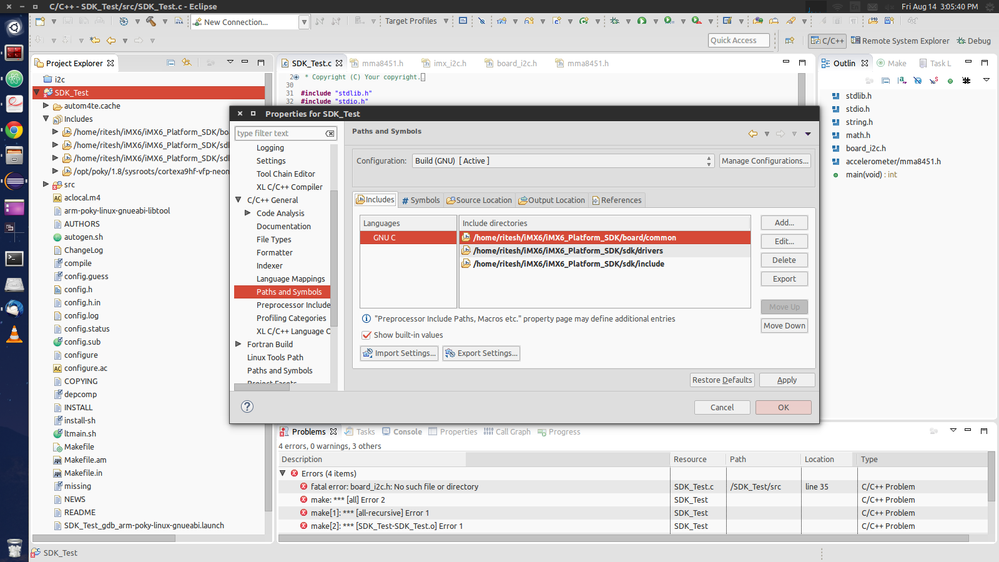The image size is (999, 562).
Task: Click the back arrow in Paths and Symbols header
Action: pyautogui.click(x=753, y=134)
